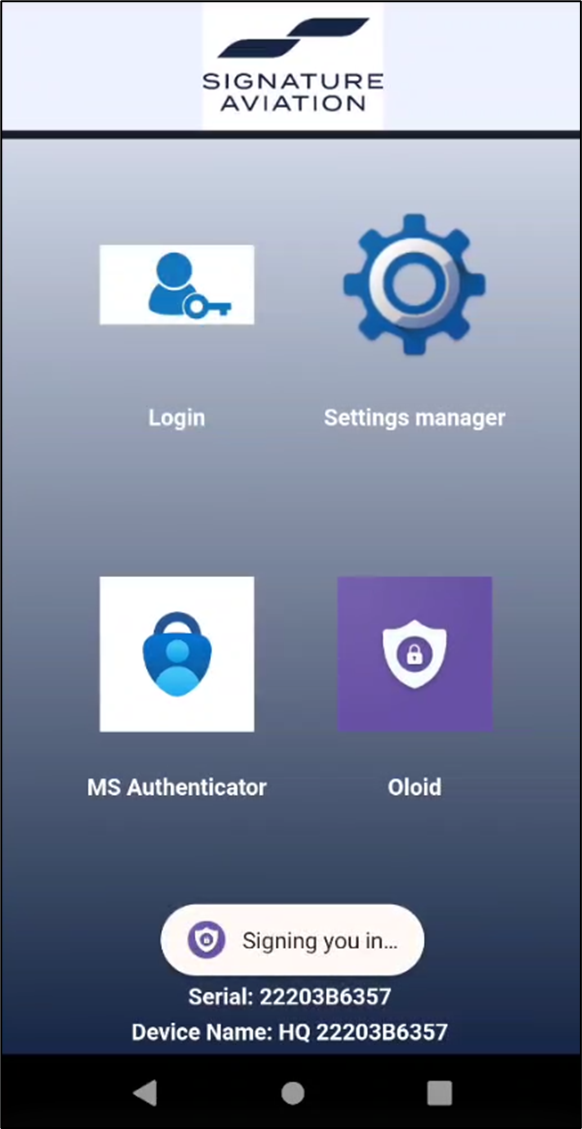Click the "Oloid" label text
582x1129 pixels.
tap(414, 787)
